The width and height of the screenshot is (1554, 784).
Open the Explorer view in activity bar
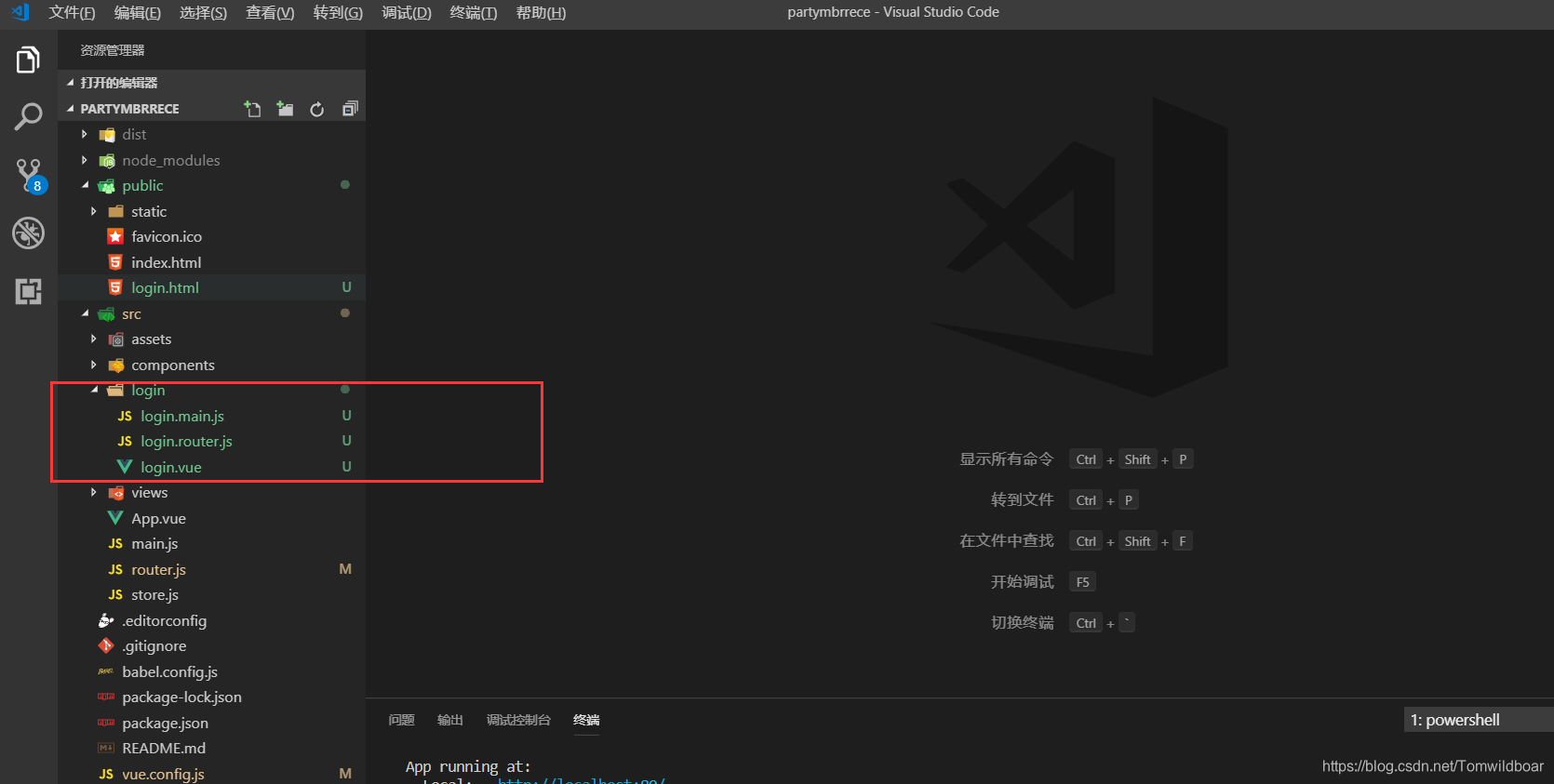coord(28,60)
